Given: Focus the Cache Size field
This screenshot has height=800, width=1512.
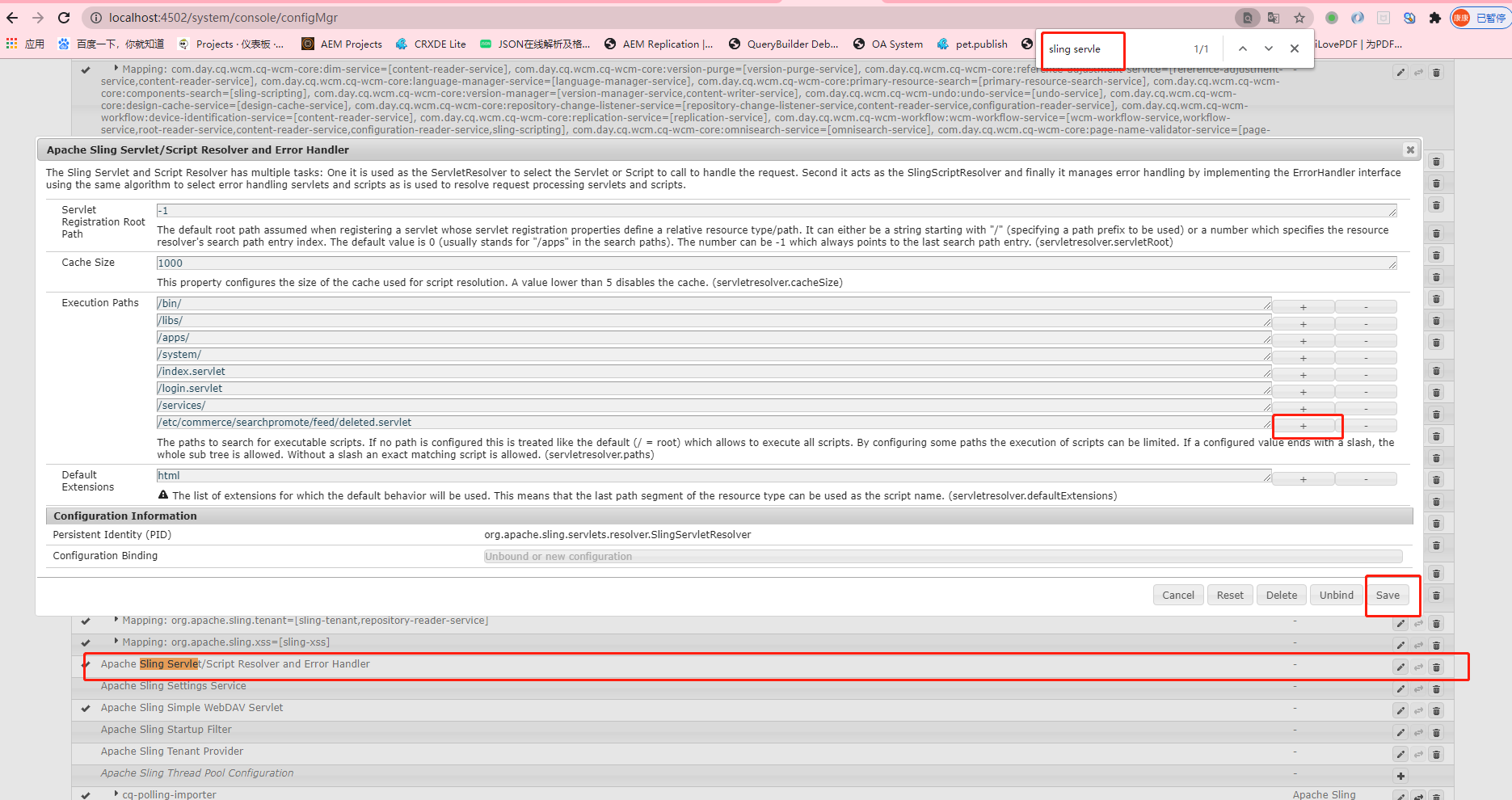Looking at the screenshot, I should pos(777,263).
